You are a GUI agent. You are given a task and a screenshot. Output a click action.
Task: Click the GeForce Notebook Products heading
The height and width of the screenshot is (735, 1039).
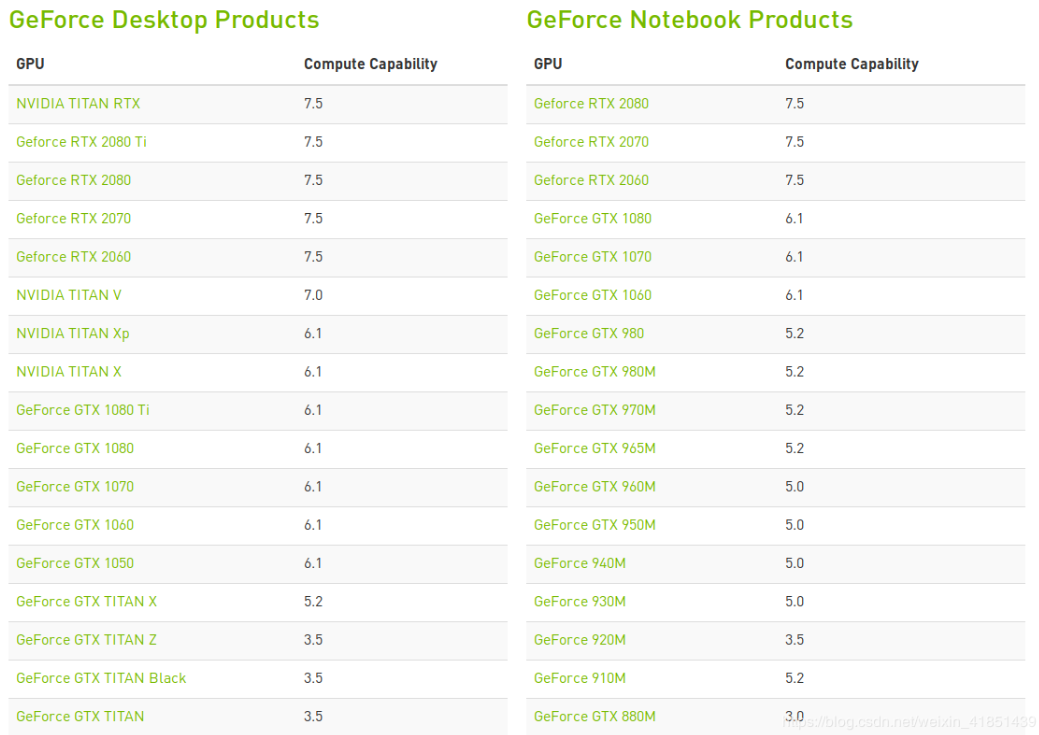(690, 20)
